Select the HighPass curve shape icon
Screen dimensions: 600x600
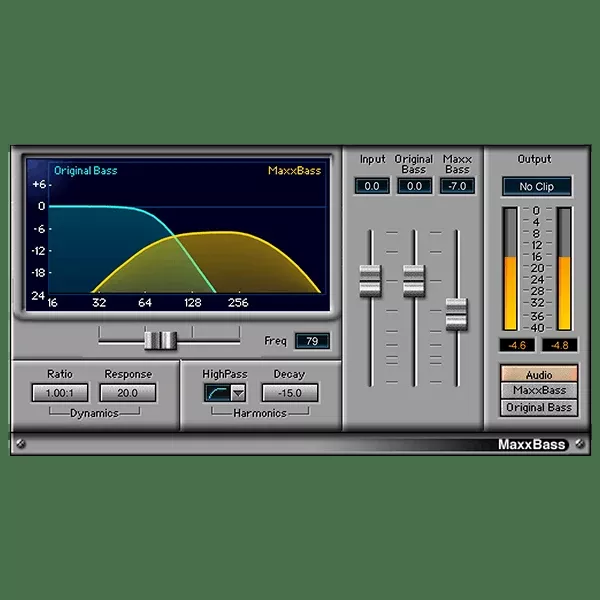tap(217, 393)
